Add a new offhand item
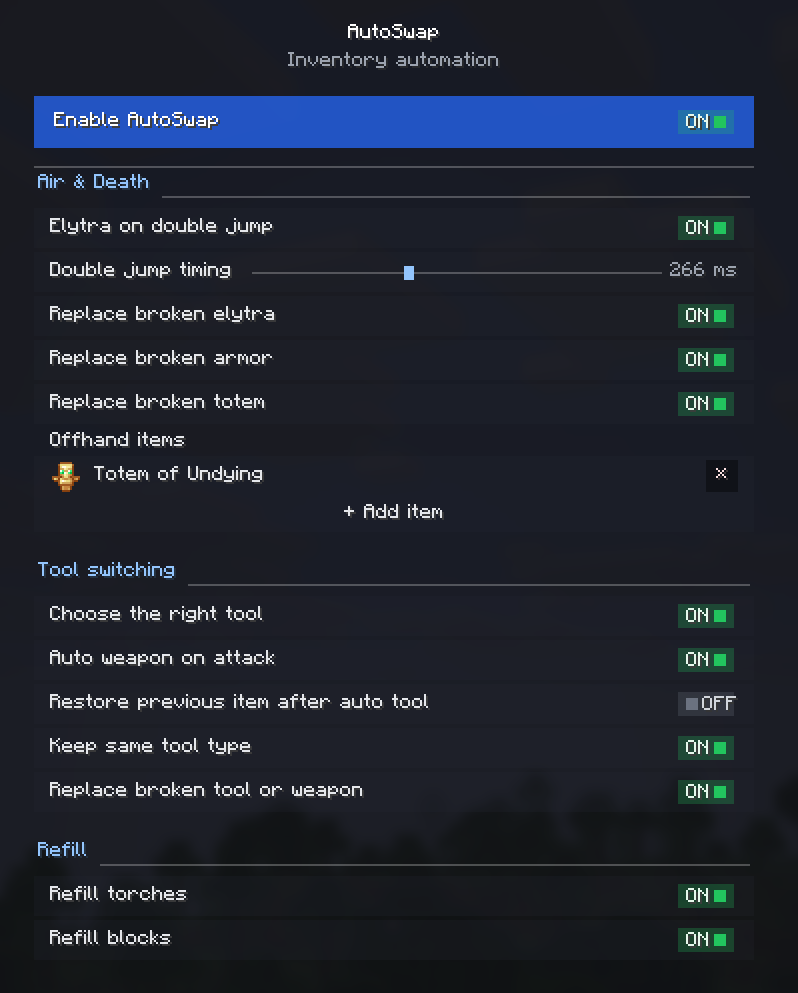The image size is (798, 993). (x=393, y=512)
